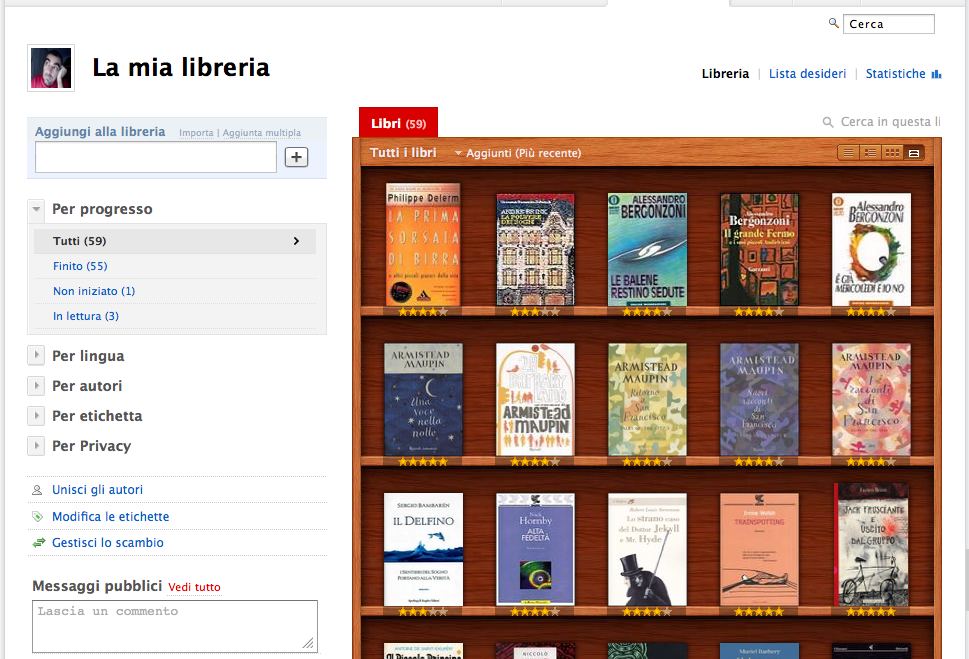The height and width of the screenshot is (659, 969).
Task: Open Jack Frusciante è uscito dal gruppo cover
Action: point(871,545)
